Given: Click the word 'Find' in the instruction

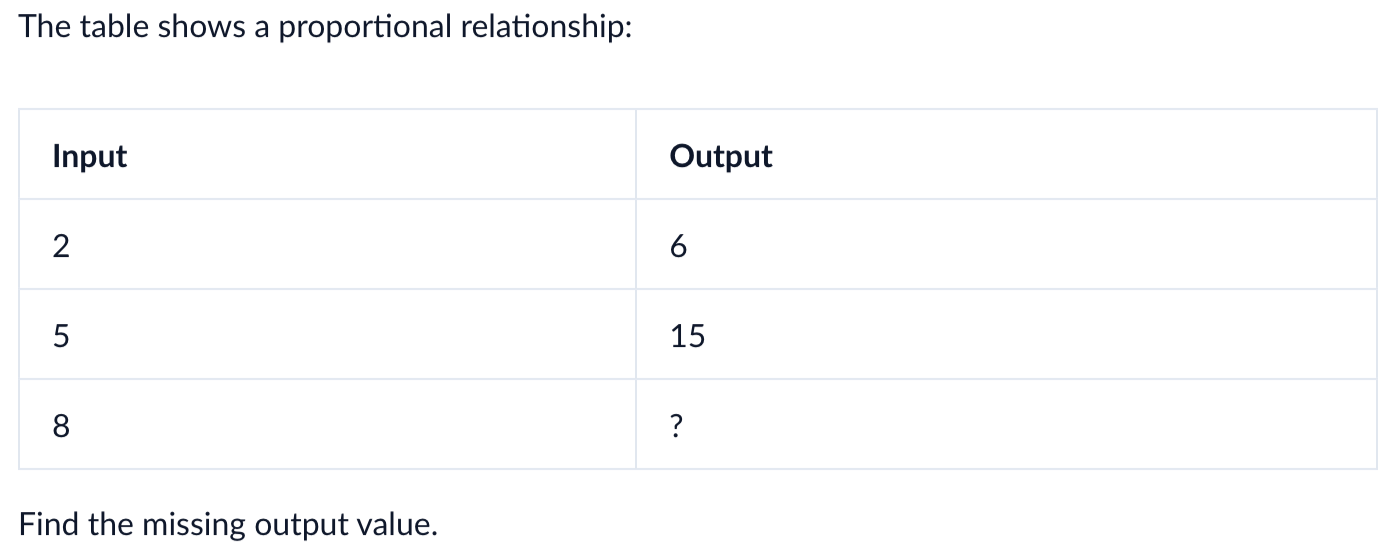Looking at the screenshot, I should 46,524.
